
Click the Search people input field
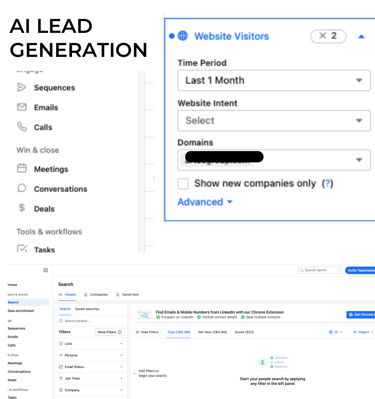91,321
